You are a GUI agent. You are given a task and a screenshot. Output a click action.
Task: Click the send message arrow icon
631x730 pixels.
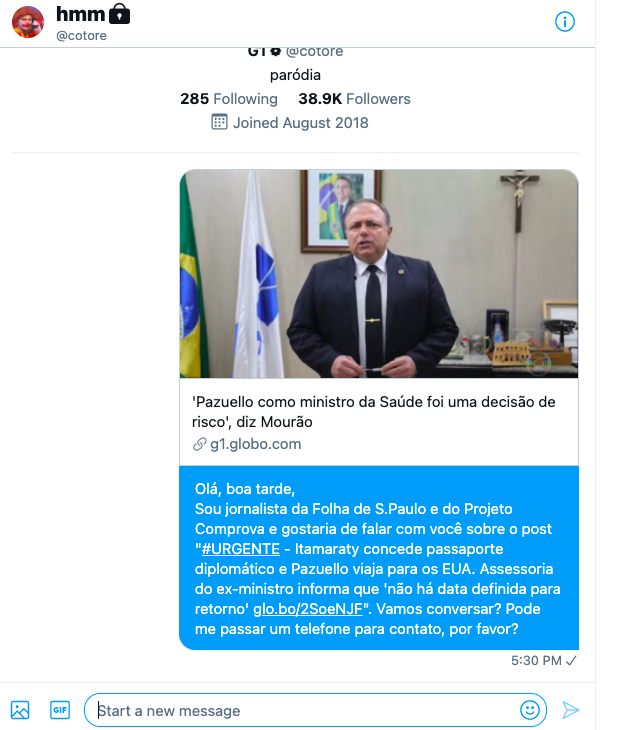tap(570, 710)
